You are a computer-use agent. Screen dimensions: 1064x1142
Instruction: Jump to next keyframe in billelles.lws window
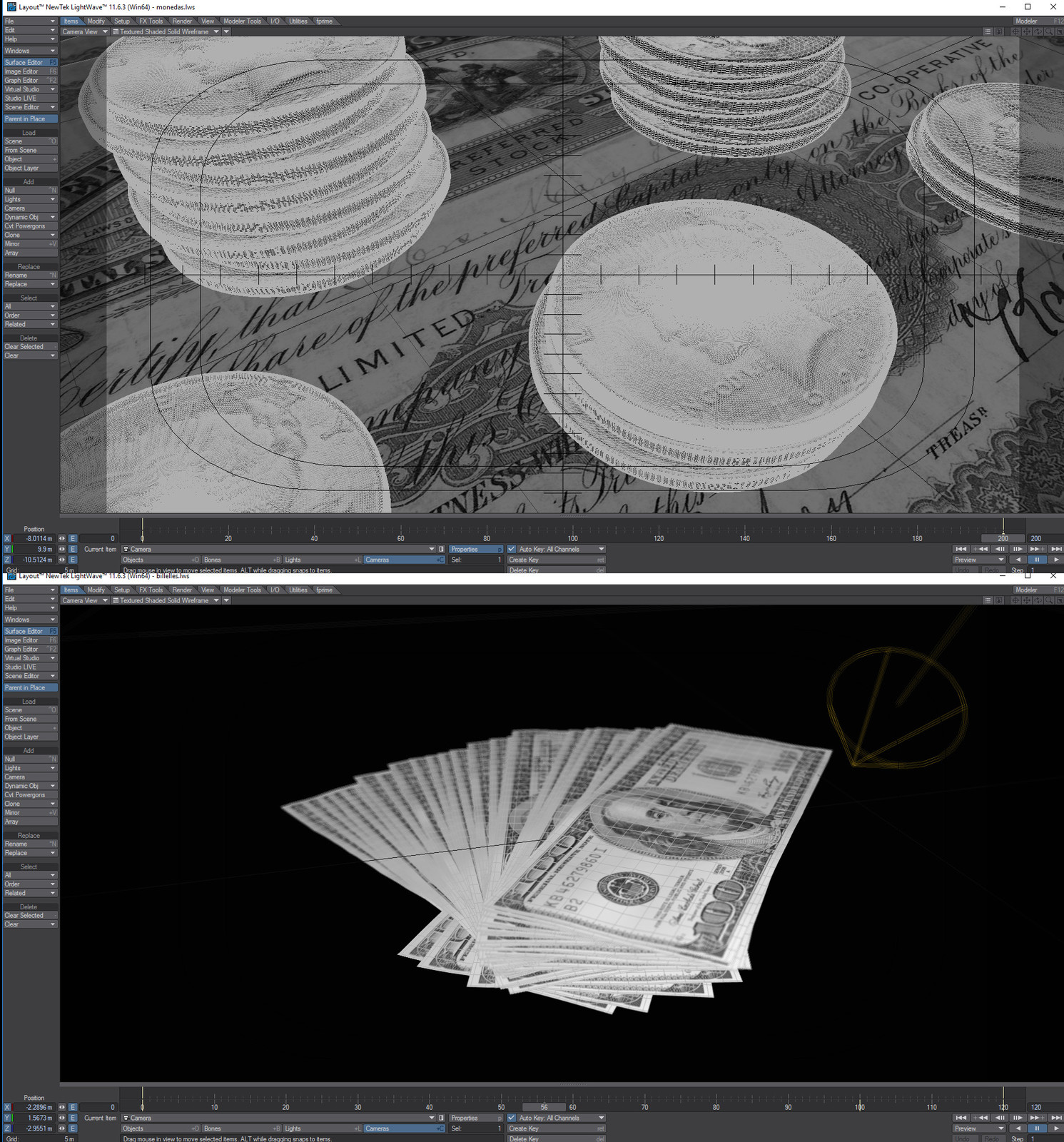point(1036,1118)
